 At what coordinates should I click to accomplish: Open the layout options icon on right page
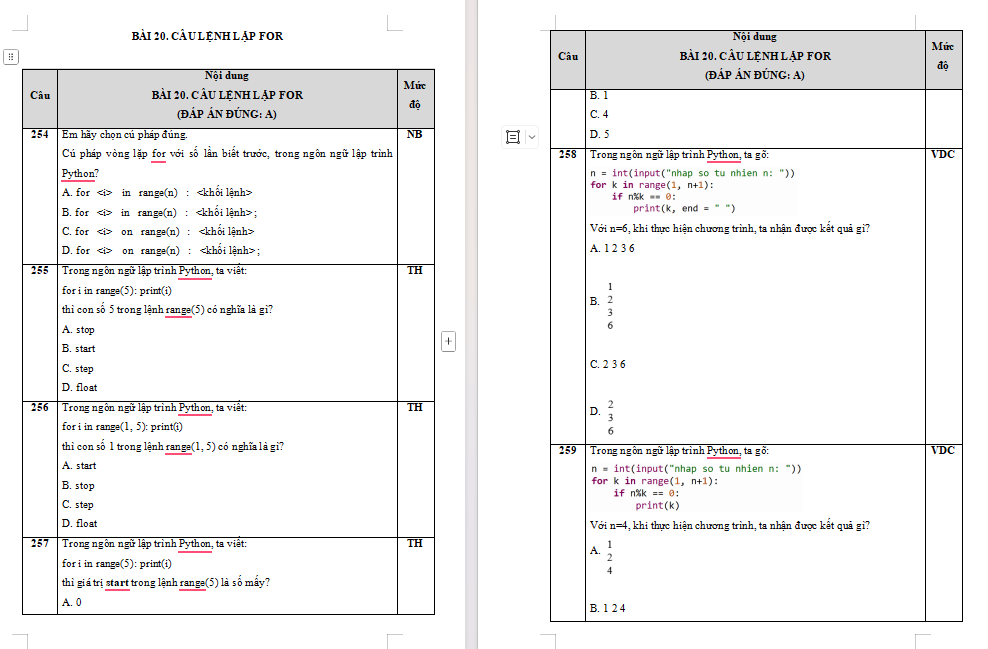(513, 136)
